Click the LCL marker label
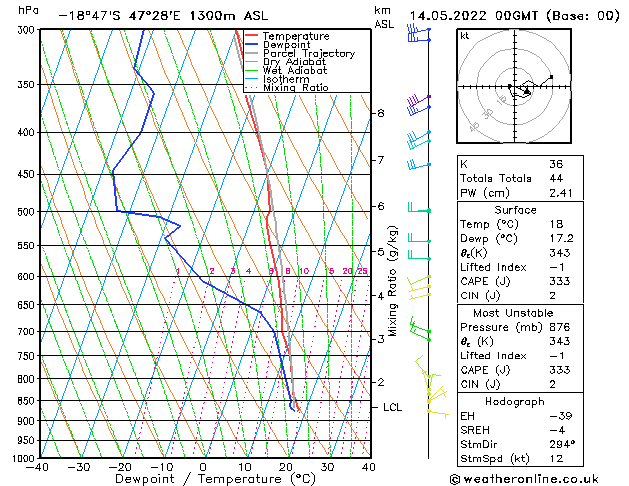 coord(392,407)
